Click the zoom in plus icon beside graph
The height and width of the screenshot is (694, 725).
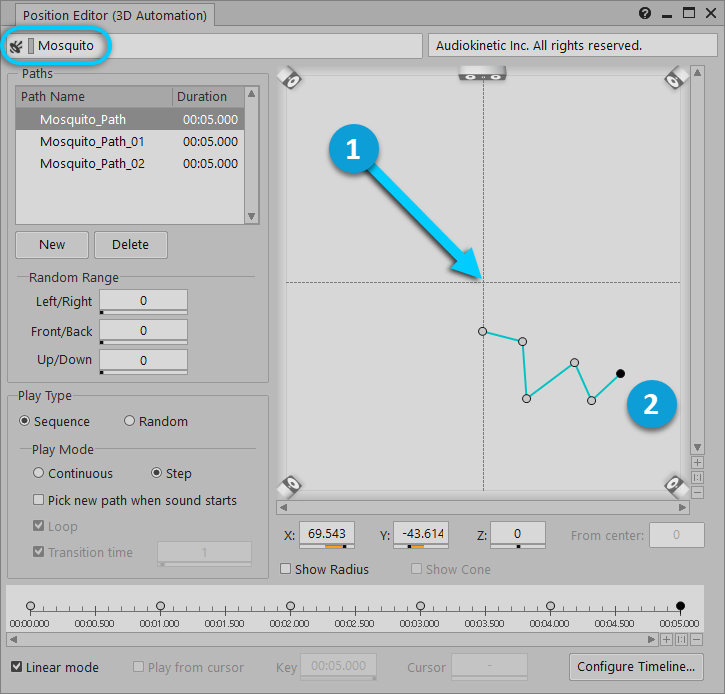[697, 463]
